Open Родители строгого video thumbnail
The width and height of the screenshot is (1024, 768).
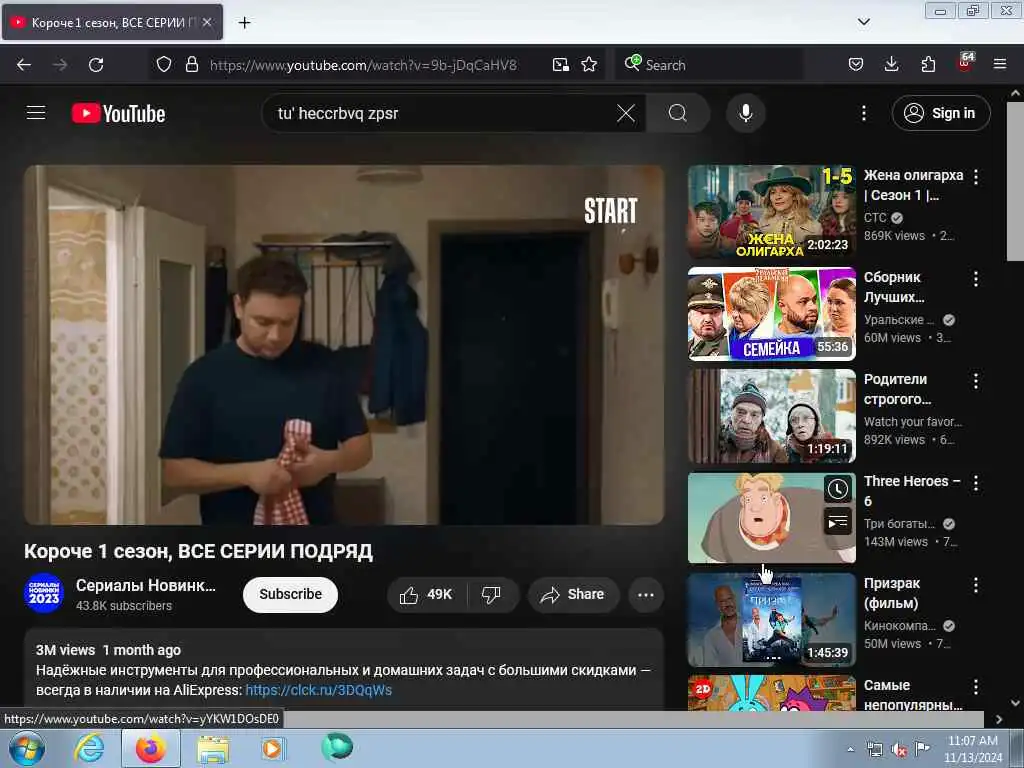pyautogui.click(x=771, y=416)
